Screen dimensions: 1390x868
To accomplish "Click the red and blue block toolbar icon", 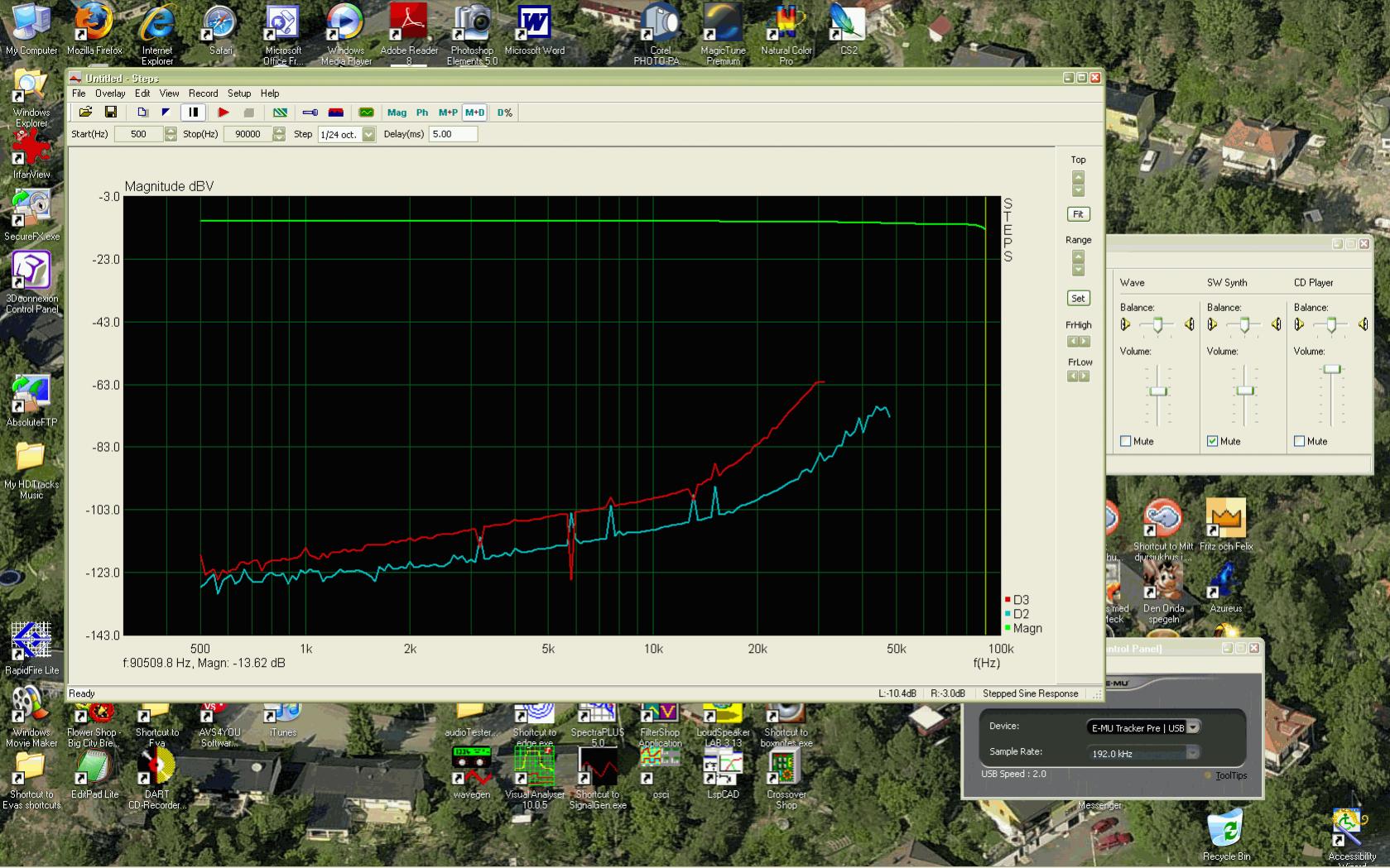I will pos(336,113).
